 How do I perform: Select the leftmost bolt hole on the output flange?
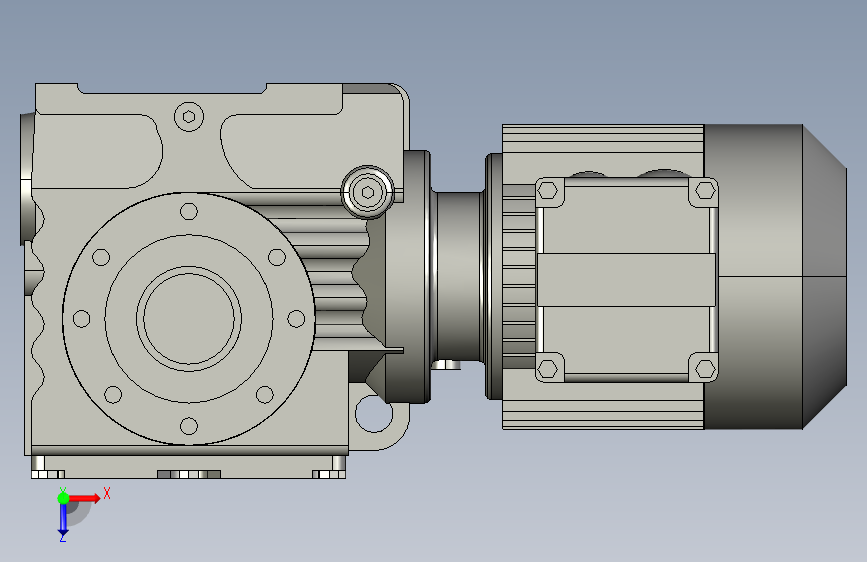coord(81,319)
